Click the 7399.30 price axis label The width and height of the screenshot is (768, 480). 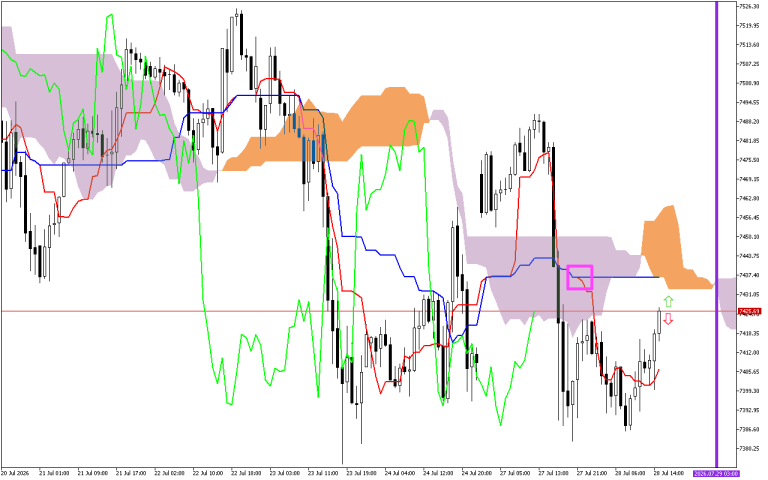tap(749, 391)
